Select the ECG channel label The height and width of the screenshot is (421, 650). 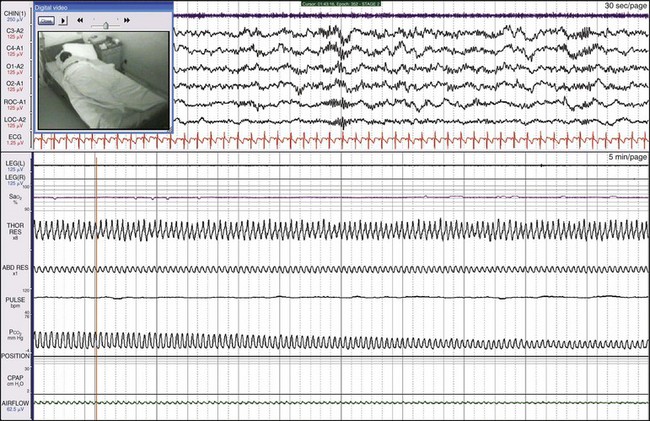tap(16, 138)
